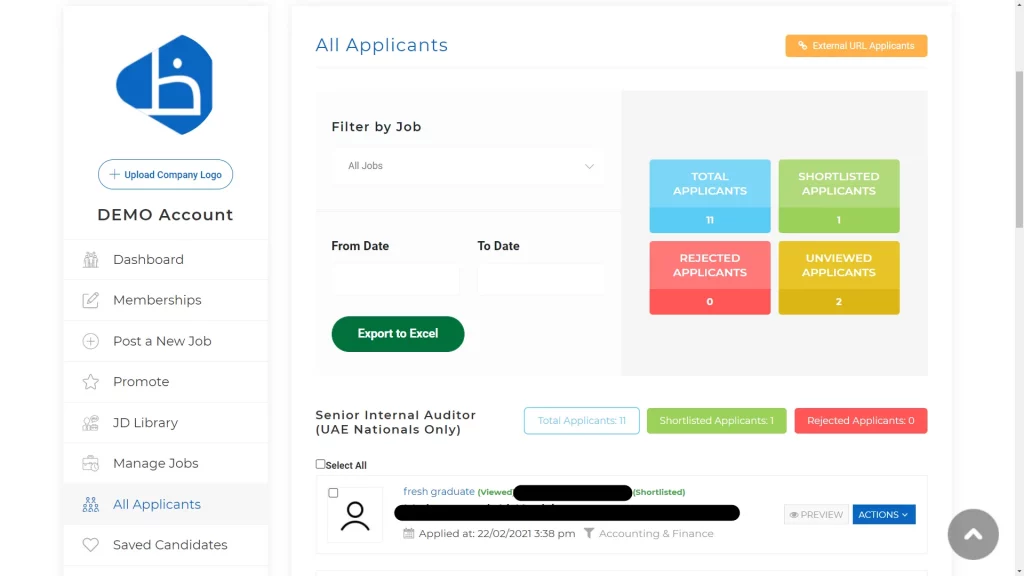1024x576 pixels.
Task: Click the Memberships pencil icon
Action: click(x=91, y=300)
